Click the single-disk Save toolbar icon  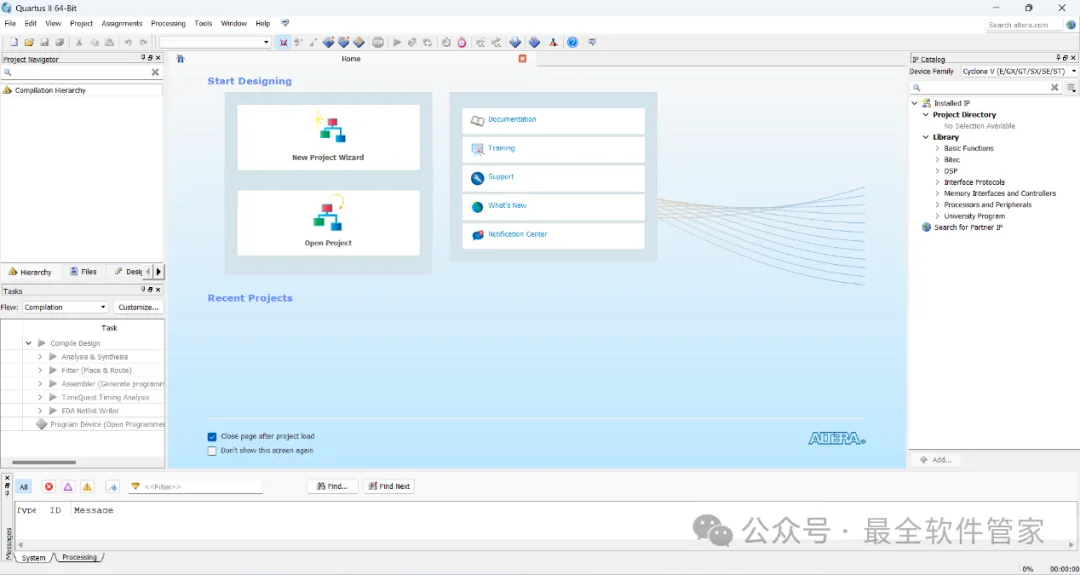(44, 42)
